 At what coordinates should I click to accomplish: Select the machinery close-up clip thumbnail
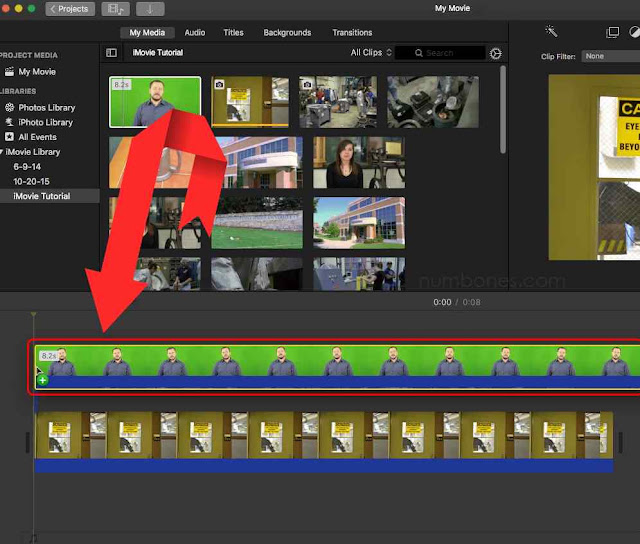(x=433, y=102)
